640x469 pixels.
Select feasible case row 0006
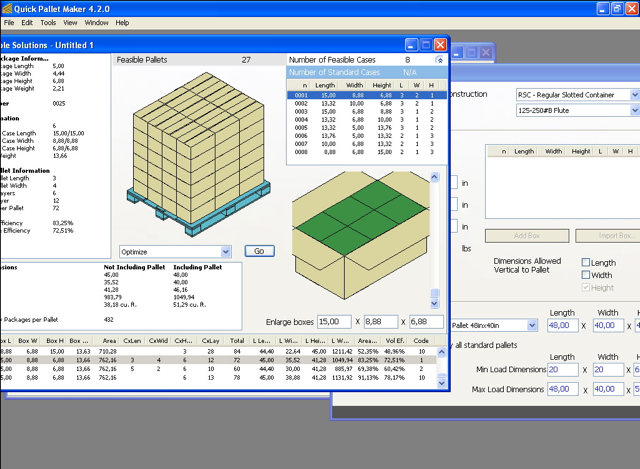tap(367, 136)
